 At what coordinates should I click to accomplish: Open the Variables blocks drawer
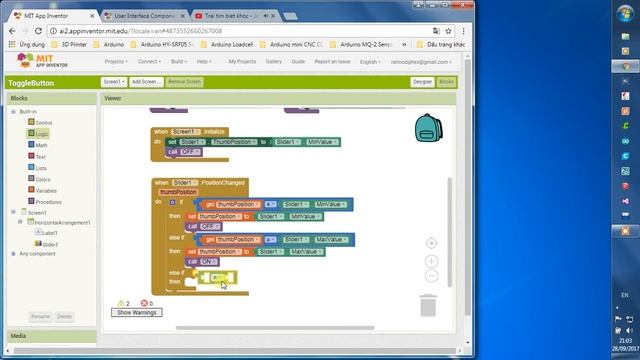click(x=42, y=191)
